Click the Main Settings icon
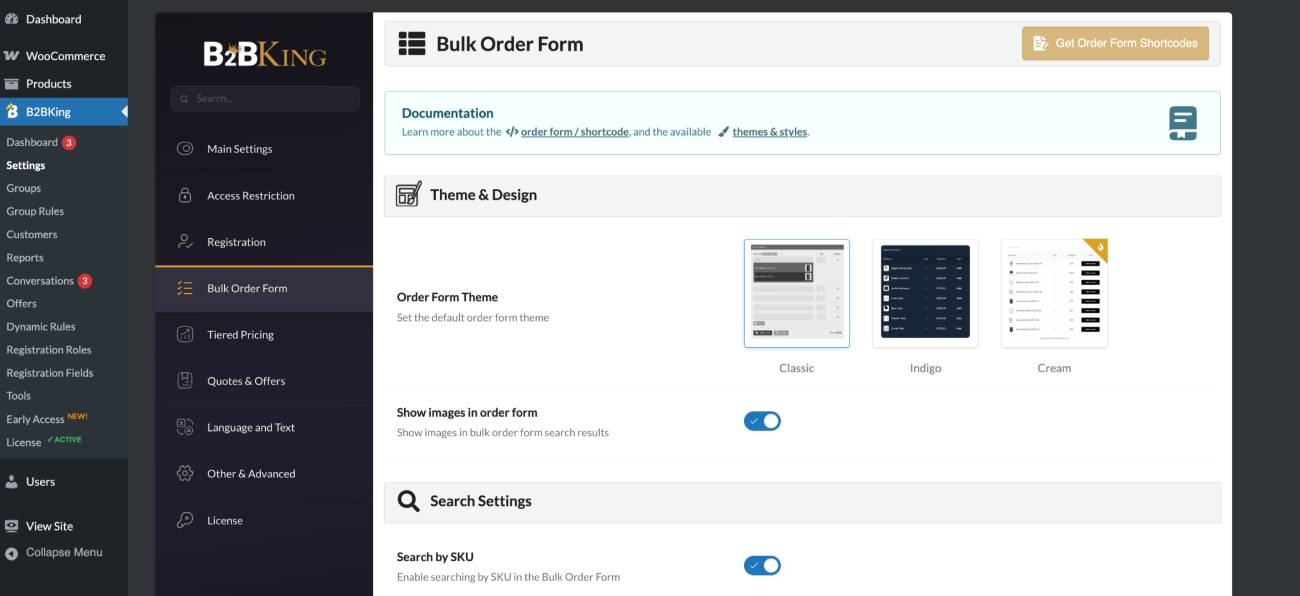The height and width of the screenshot is (596, 1300). coord(185,149)
